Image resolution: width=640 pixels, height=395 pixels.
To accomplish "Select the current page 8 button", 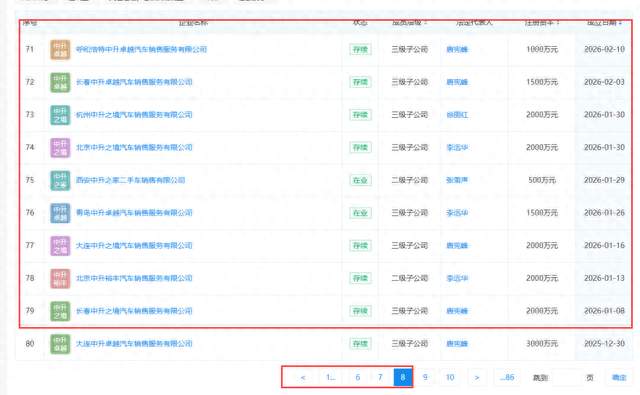I will pyautogui.click(x=402, y=377).
